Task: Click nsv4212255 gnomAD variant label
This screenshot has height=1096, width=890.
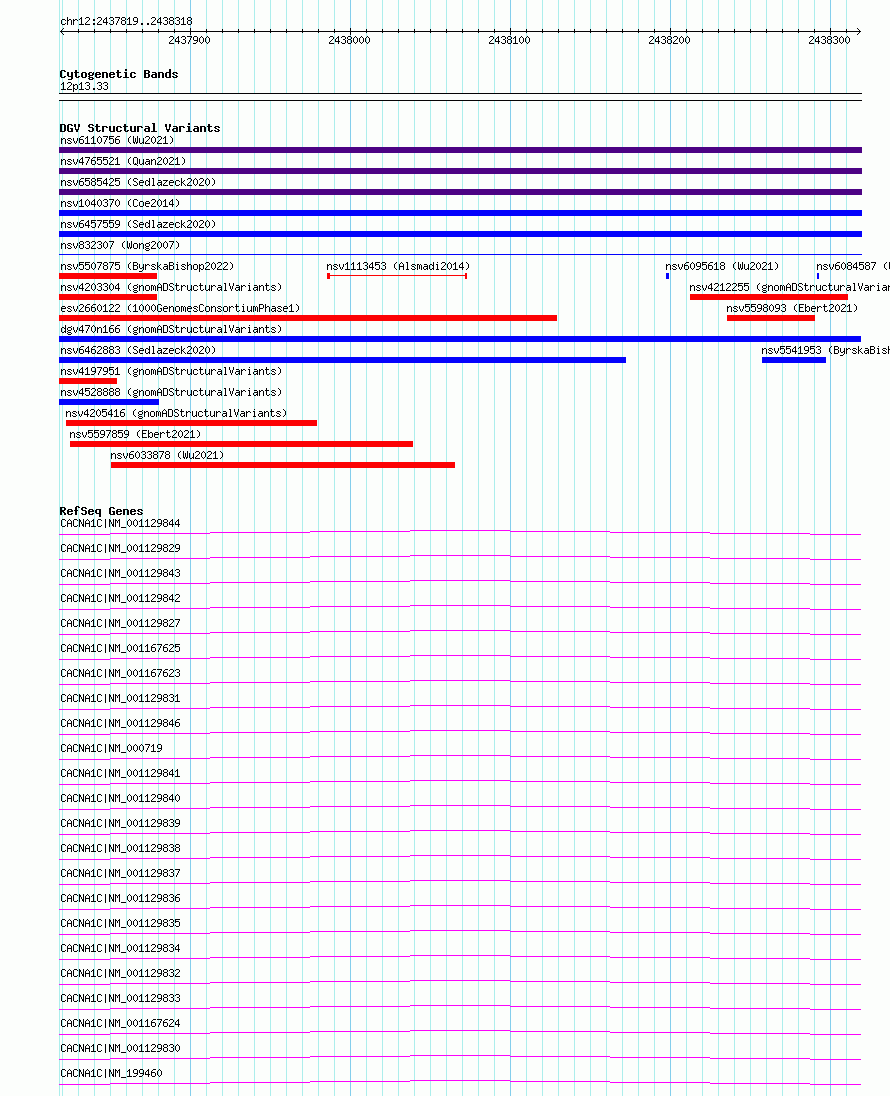Action: pos(789,287)
